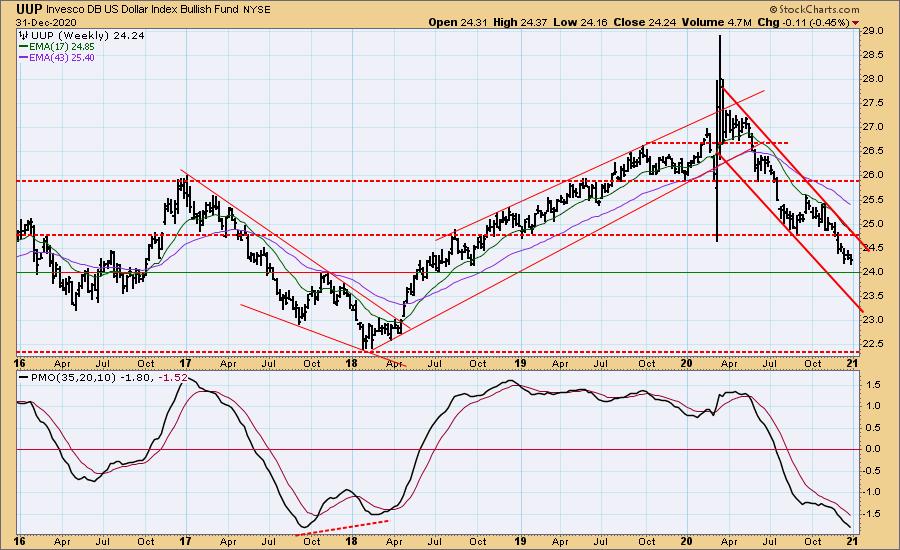900x550 pixels.
Task: Click the Open 24.31 value
Action: click(458, 22)
